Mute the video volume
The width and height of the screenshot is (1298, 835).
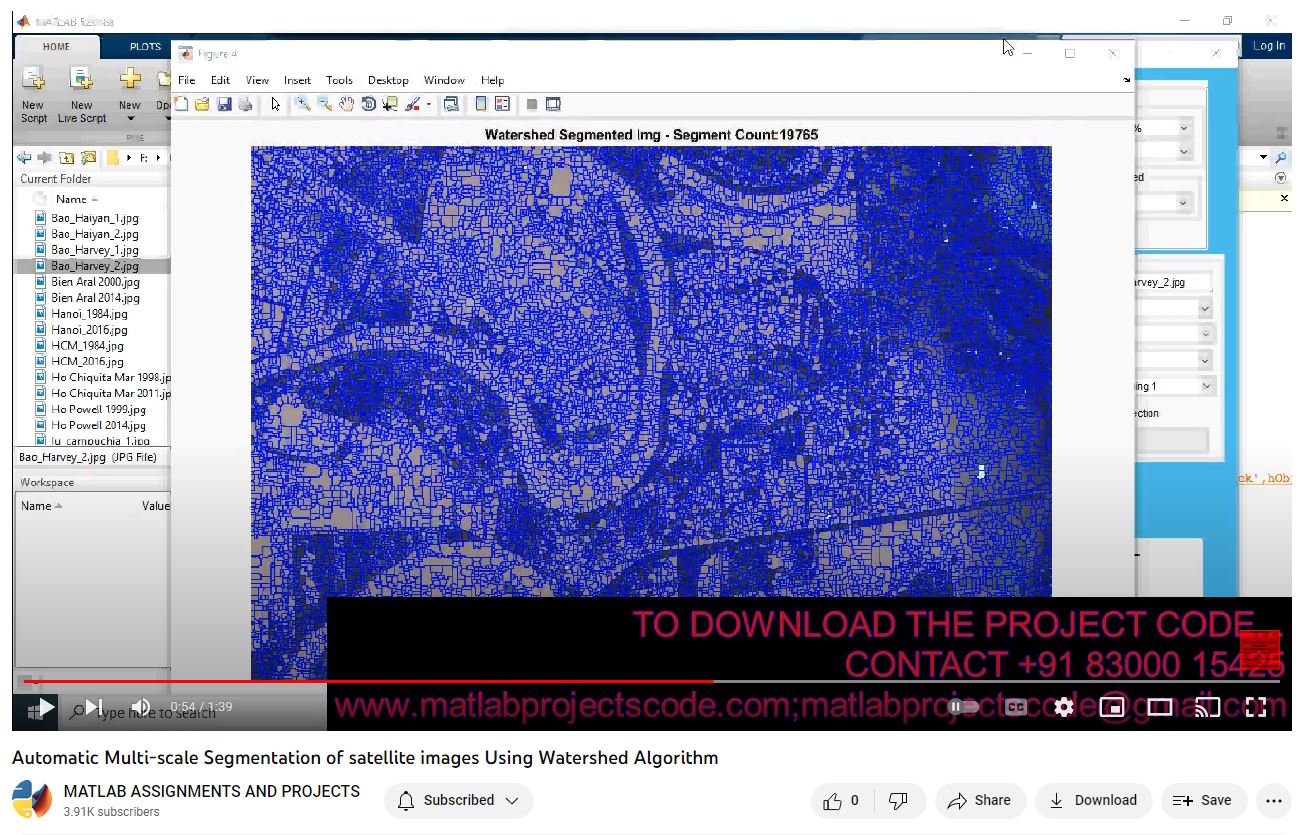pyautogui.click(x=141, y=707)
